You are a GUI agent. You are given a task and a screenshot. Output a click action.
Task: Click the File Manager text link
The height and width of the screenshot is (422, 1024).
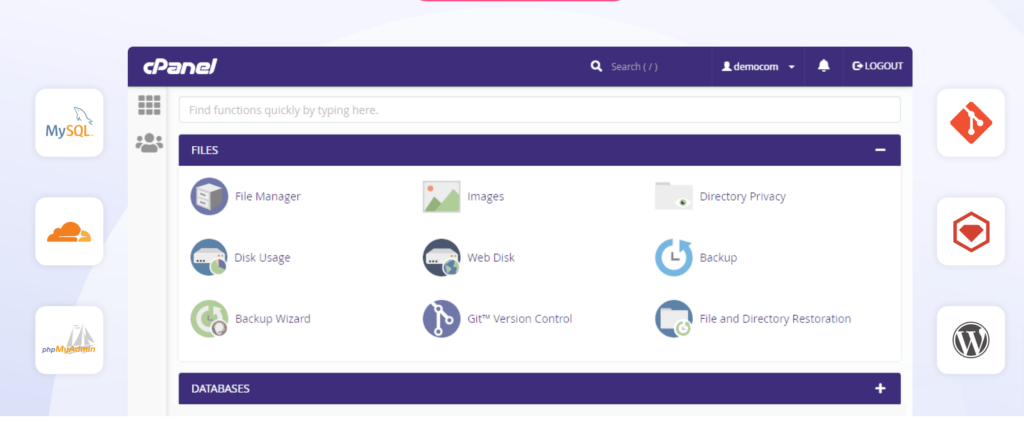click(x=267, y=196)
